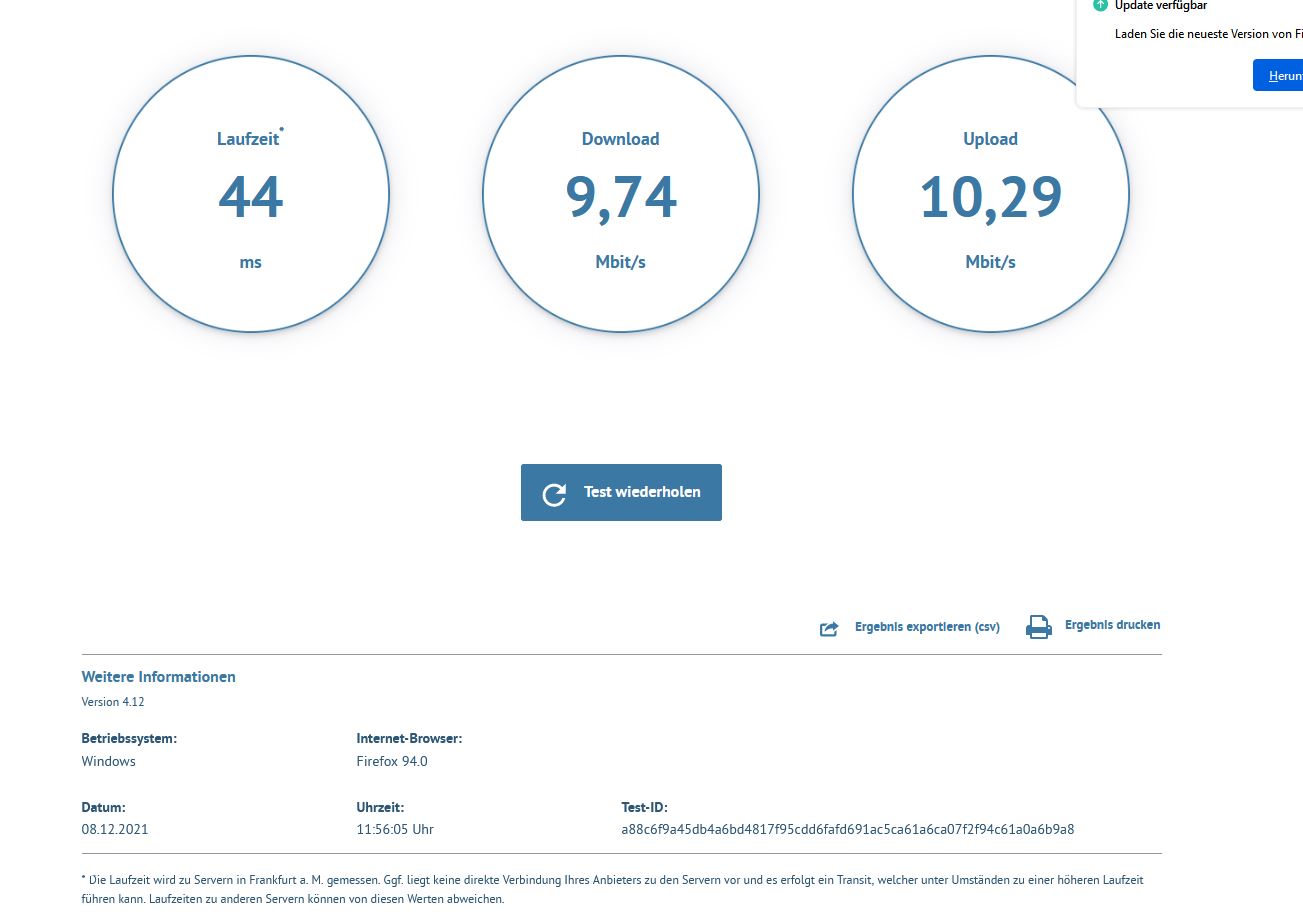Click the Laufzeit value 44
The width and height of the screenshot is (1303, 923).
click(x=250, y=197)
